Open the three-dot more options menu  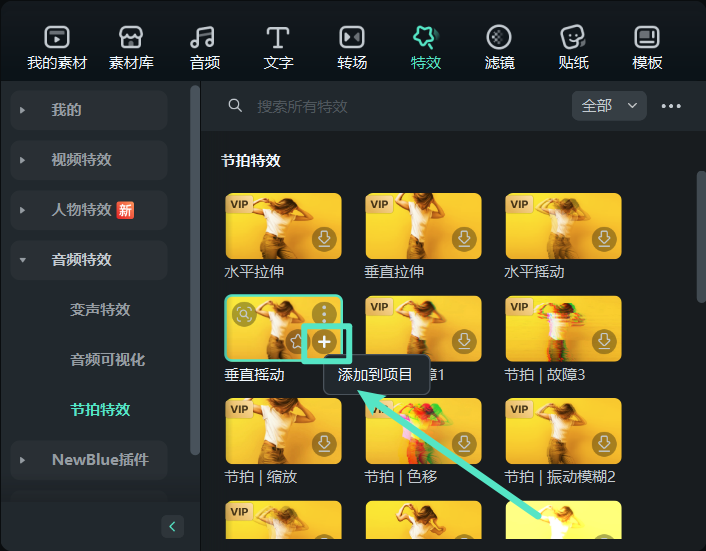[671, 106]
